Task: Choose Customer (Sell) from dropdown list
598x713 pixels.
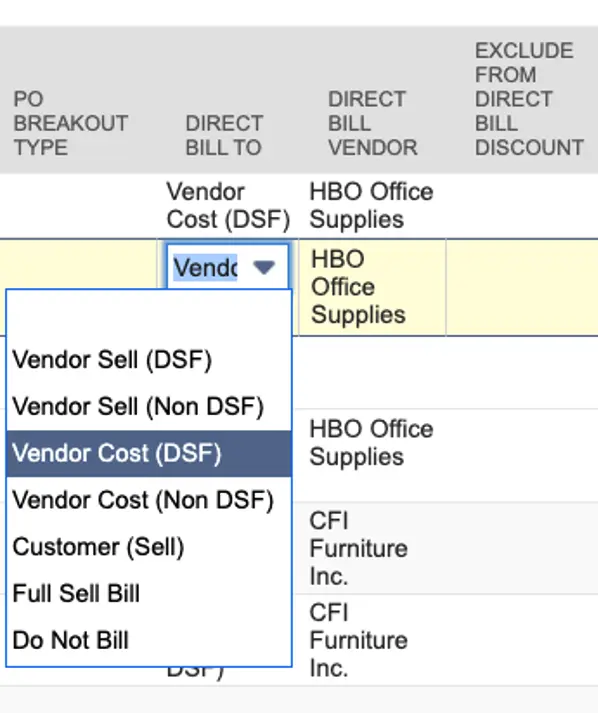Action: (149, 547)
